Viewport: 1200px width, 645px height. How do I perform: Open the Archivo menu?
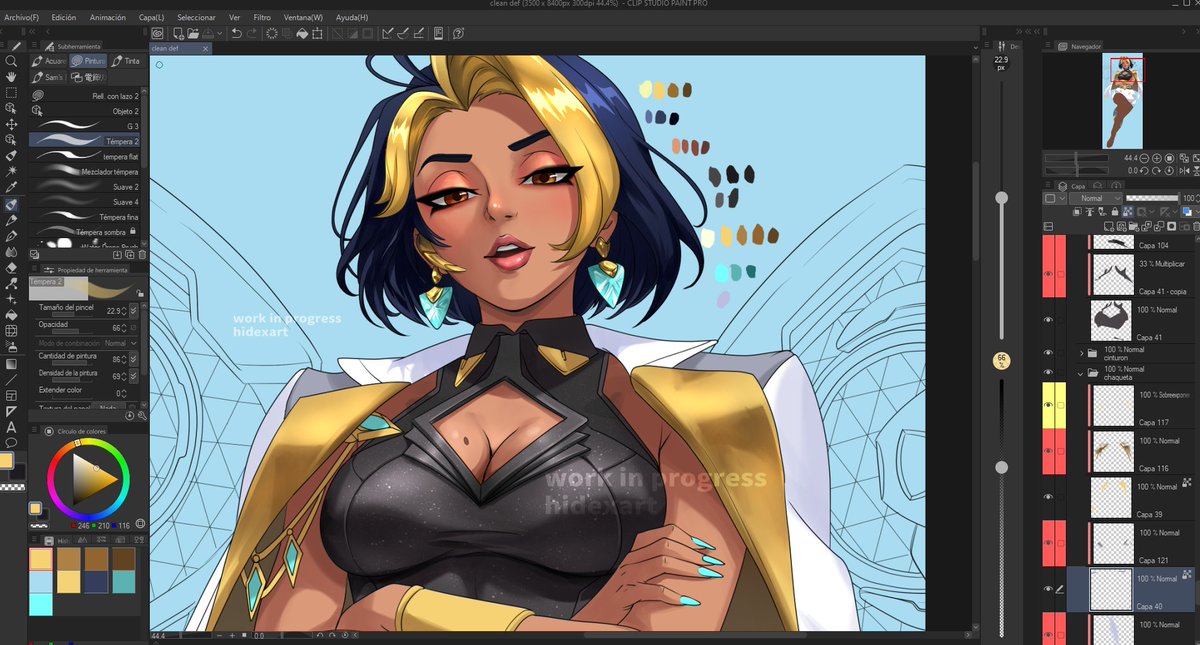21,18
